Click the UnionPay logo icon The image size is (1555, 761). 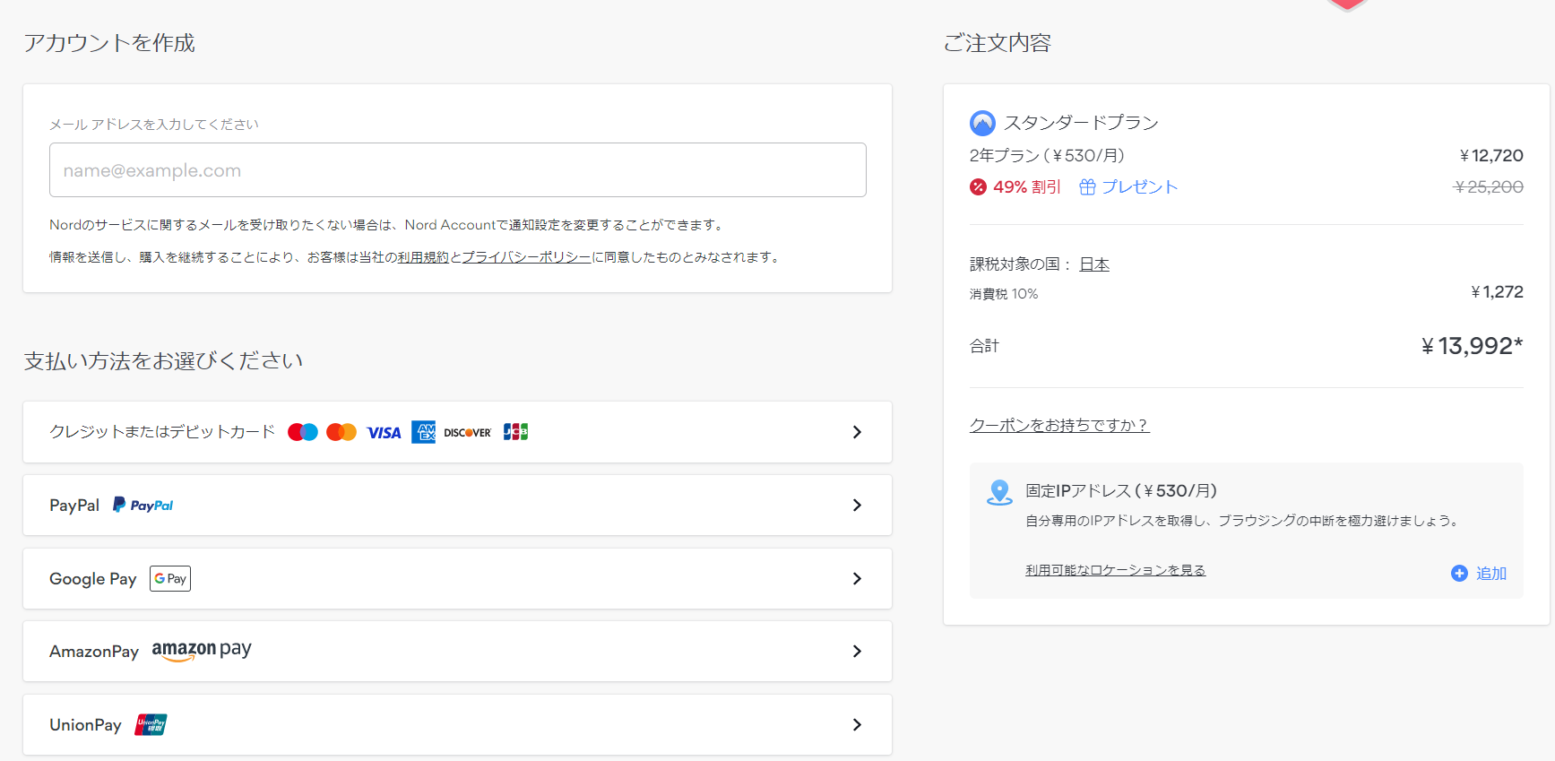[151, 725]
